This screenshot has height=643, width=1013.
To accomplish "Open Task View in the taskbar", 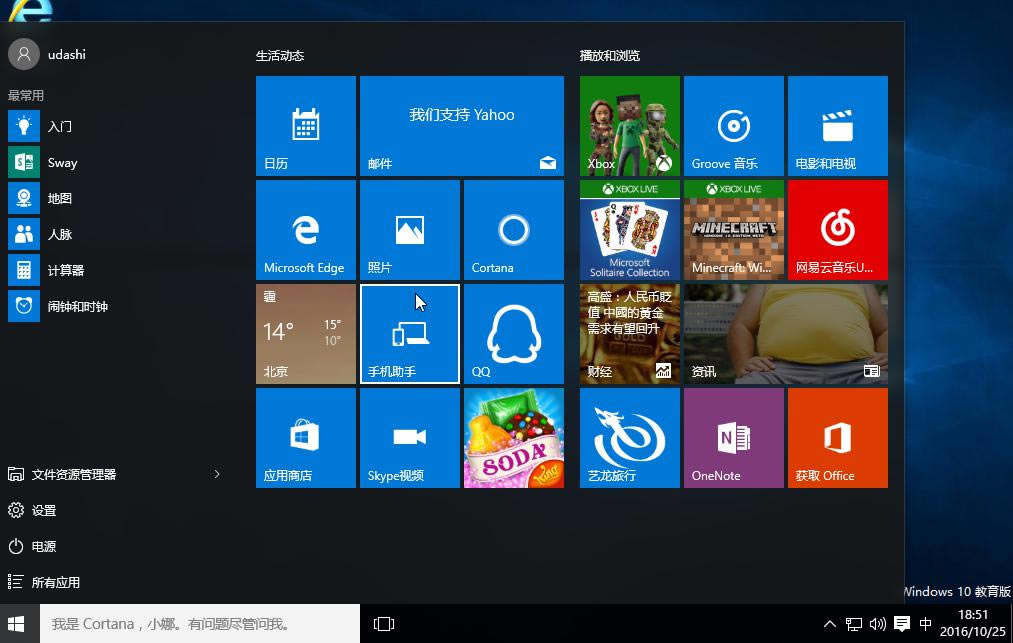I will click(384, 624).
